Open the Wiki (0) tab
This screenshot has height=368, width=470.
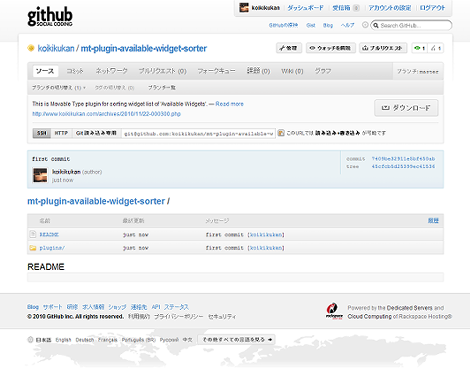pos(292,71)
